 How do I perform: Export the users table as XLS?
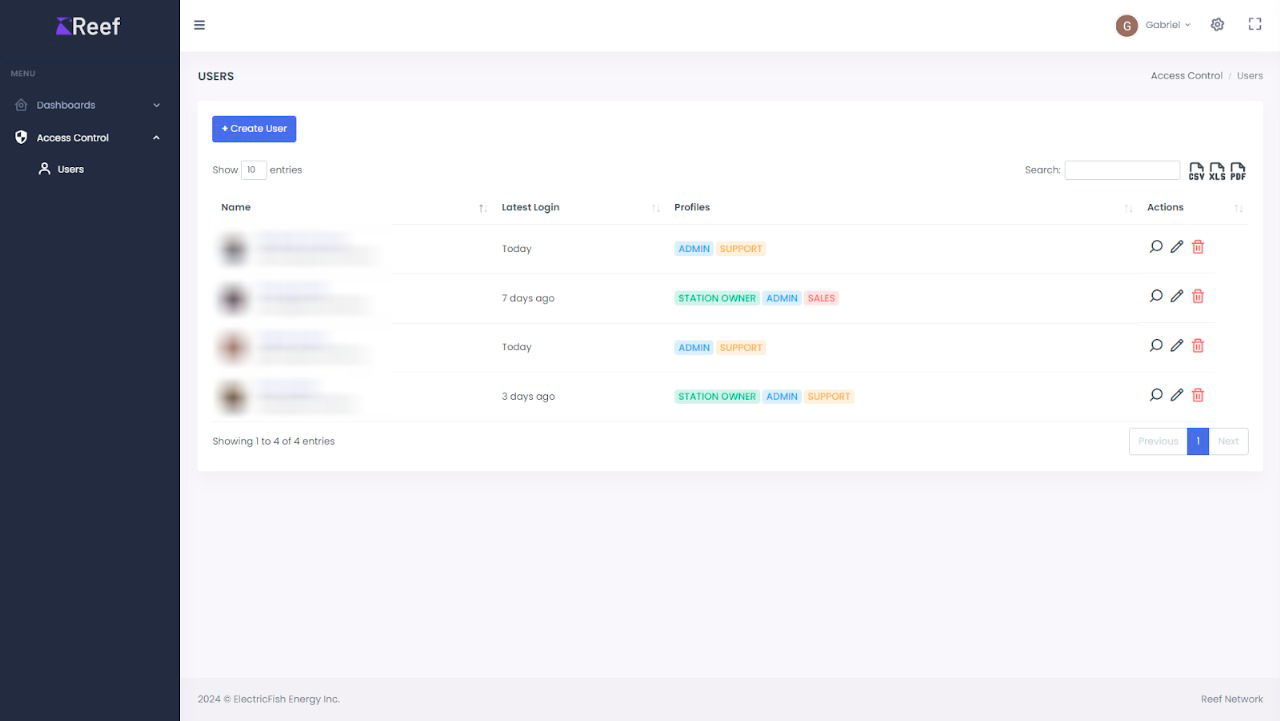pyautogui.click(x=1217, y=171)
